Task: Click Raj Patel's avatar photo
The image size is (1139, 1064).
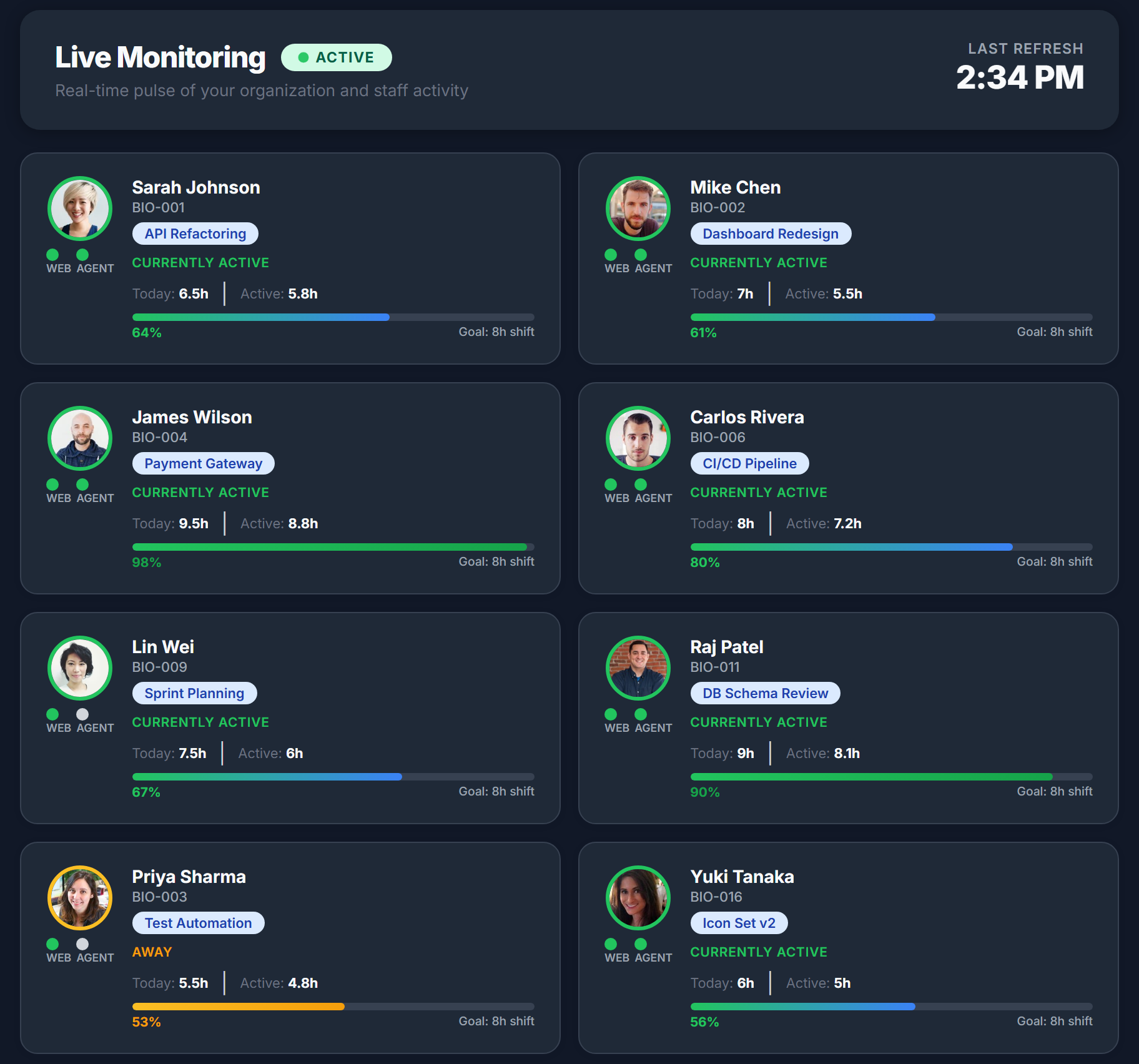Action: coord(638,668)
